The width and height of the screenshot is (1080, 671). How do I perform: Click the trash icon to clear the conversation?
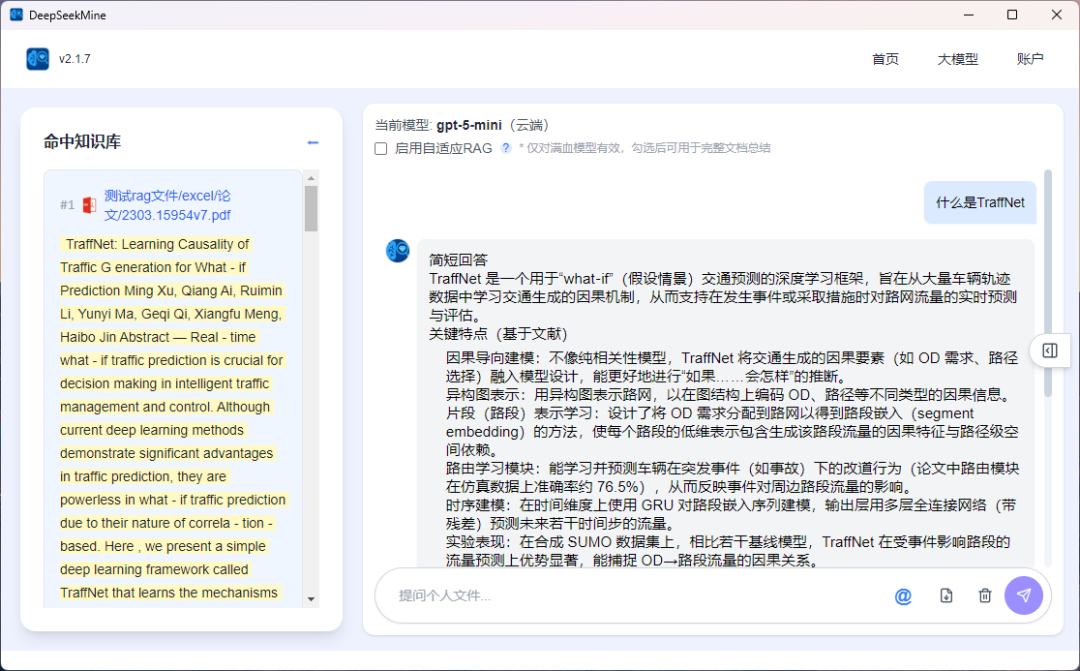coord(984,595)
